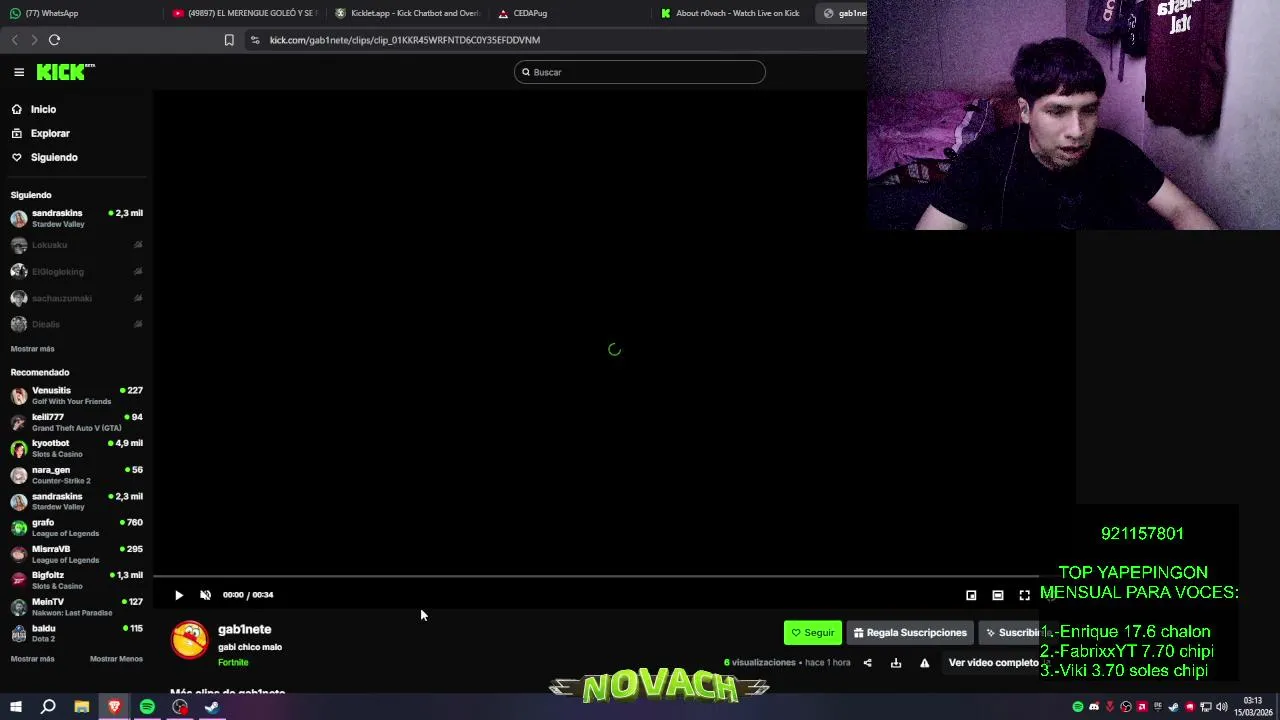The height and width of the screenshot is (720, 1280).
Task: Go to the Kick logo homepage
Action: pos(66,72)
